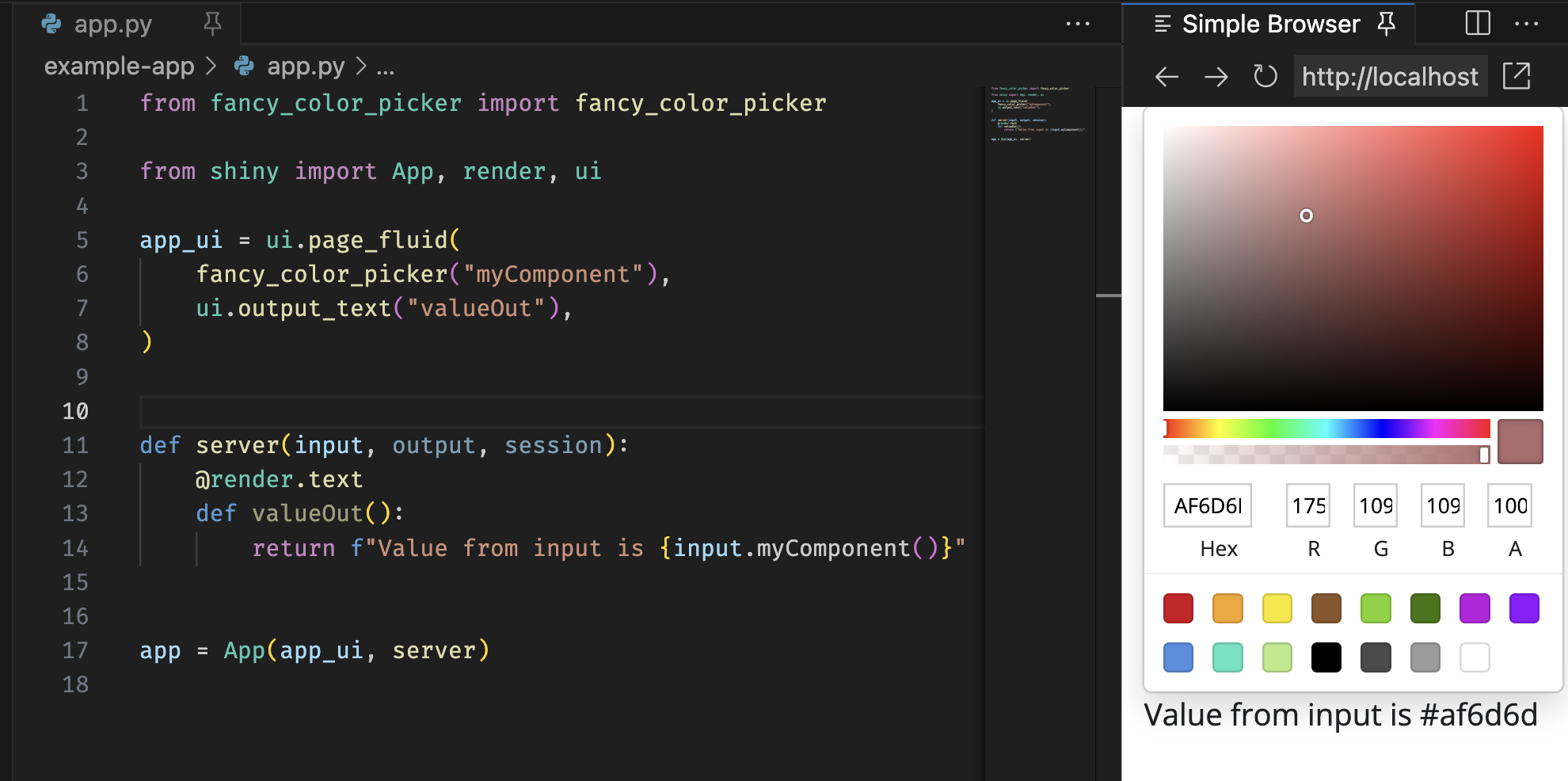Select the Simple Browser tab
This screenshot has width=1568, height=781.
click(1271, 24)
